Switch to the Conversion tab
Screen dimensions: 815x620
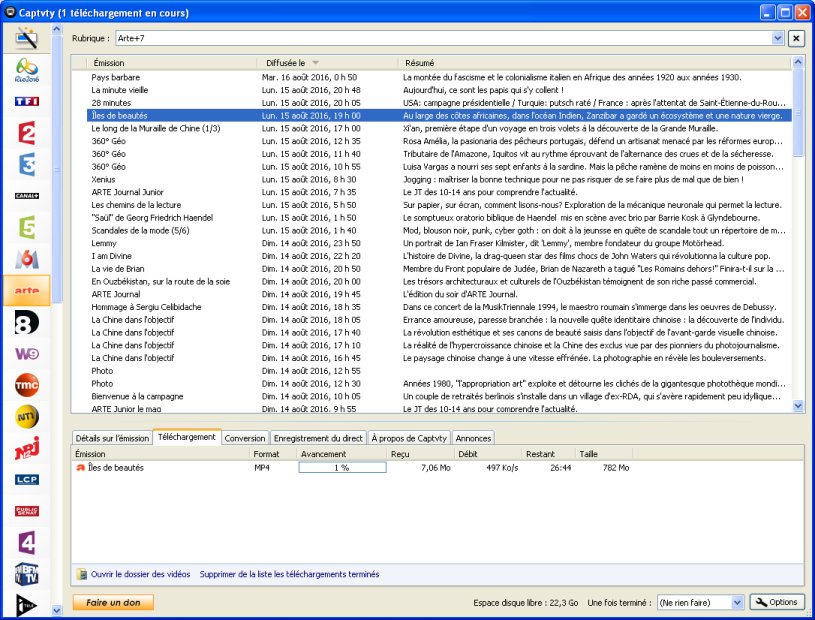(245, 438)
